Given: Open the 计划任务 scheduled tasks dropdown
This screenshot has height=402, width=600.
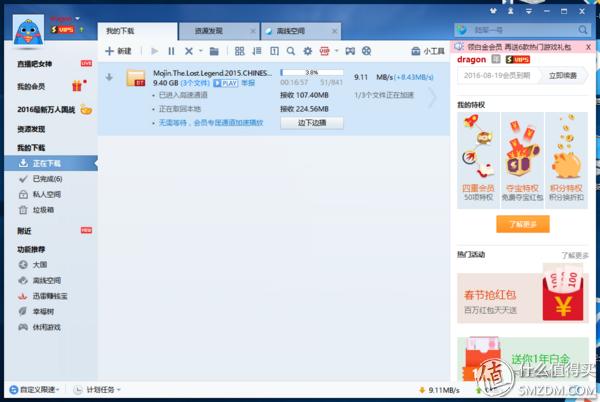Looking at the screenshot, I should pos(106,389).
